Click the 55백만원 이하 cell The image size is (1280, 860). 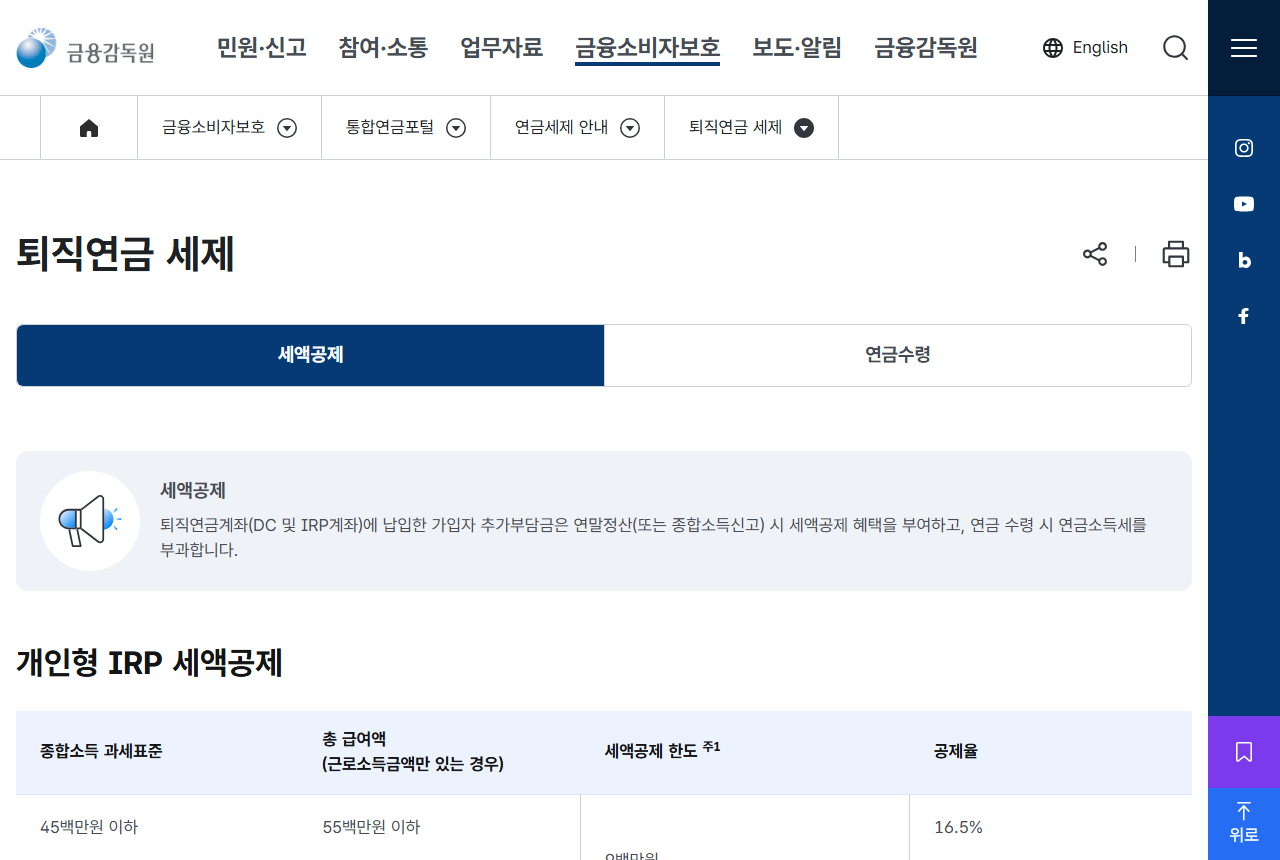pos(371,827)
